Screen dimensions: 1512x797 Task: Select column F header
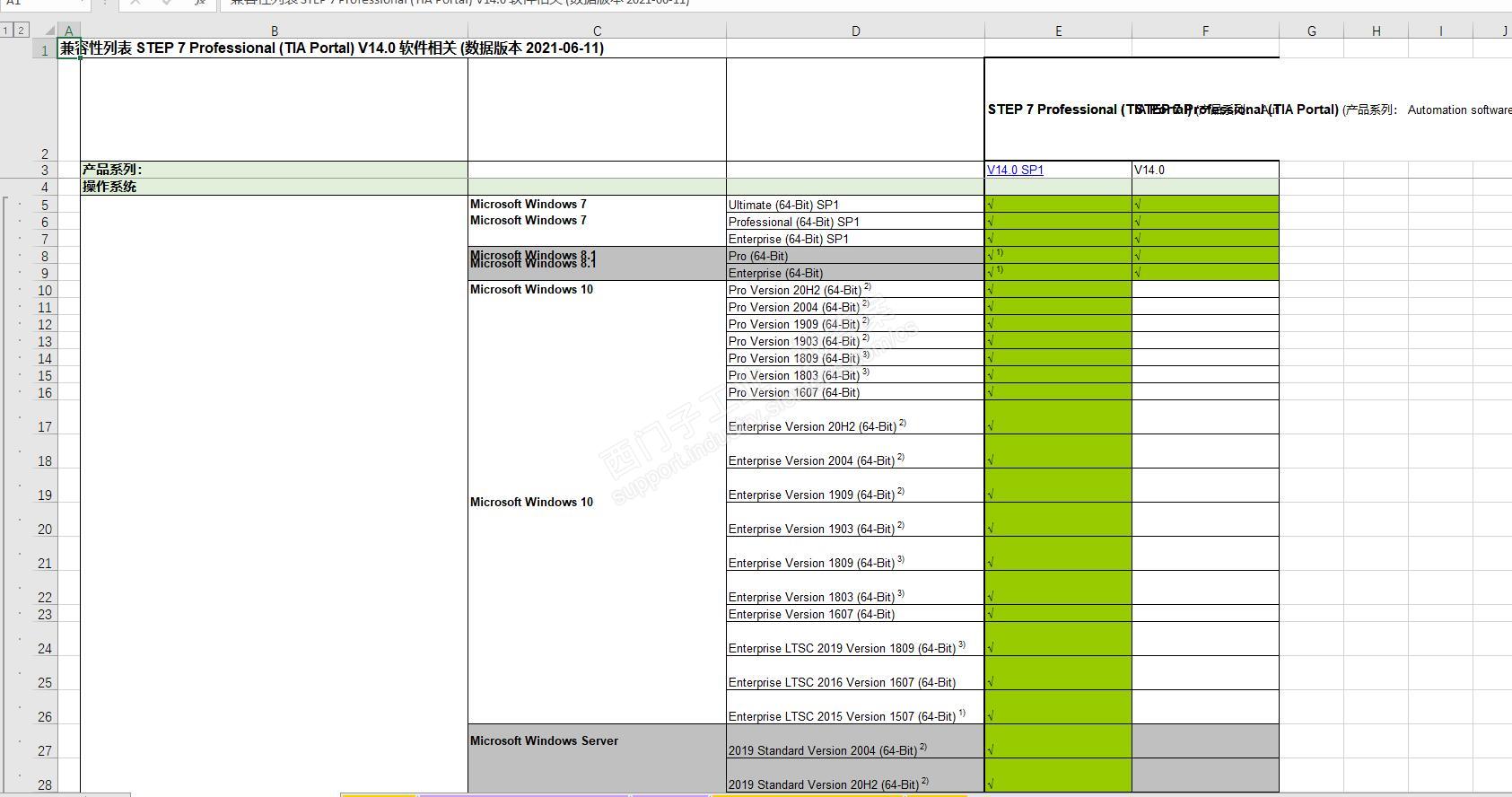coord(1205,31)
